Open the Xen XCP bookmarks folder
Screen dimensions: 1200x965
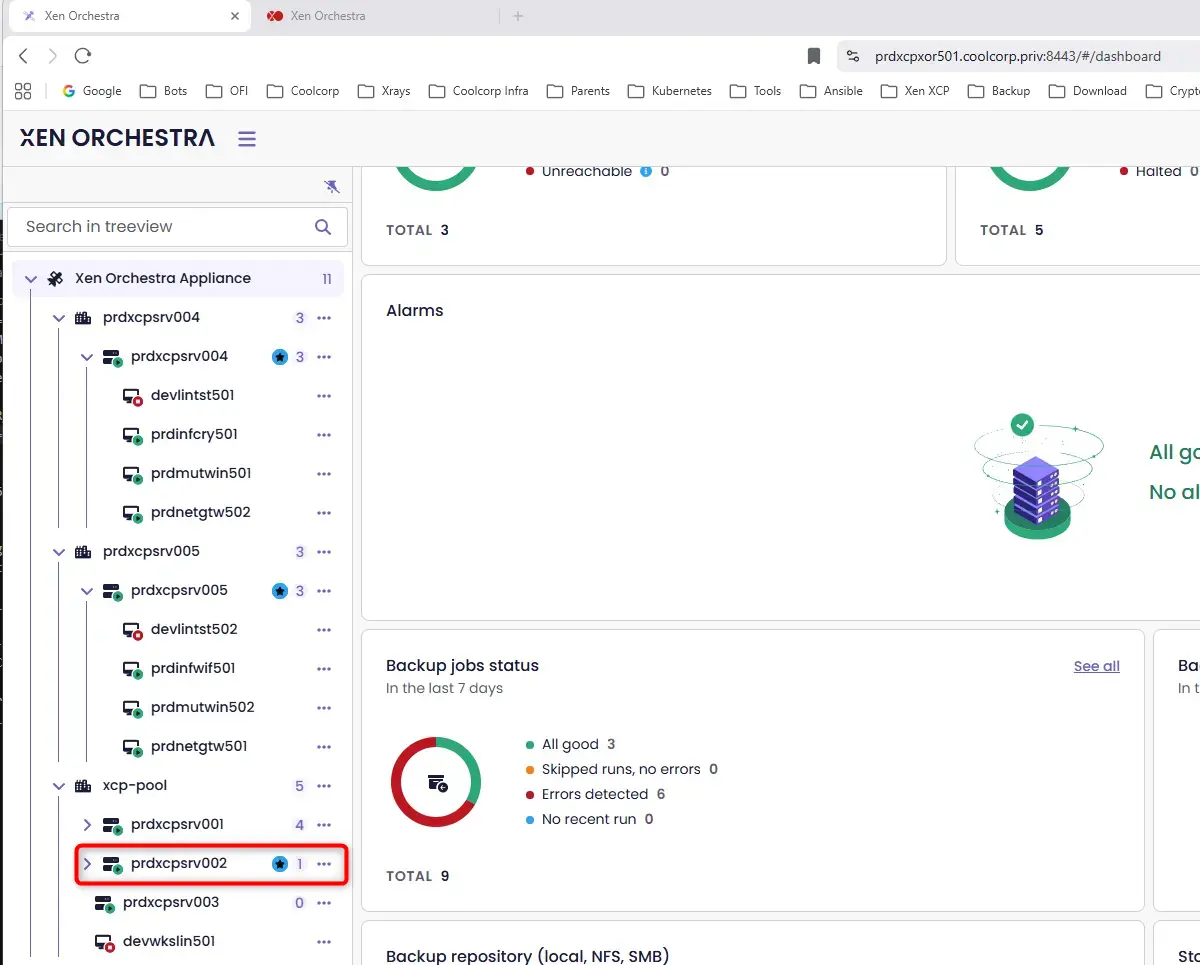915,91
